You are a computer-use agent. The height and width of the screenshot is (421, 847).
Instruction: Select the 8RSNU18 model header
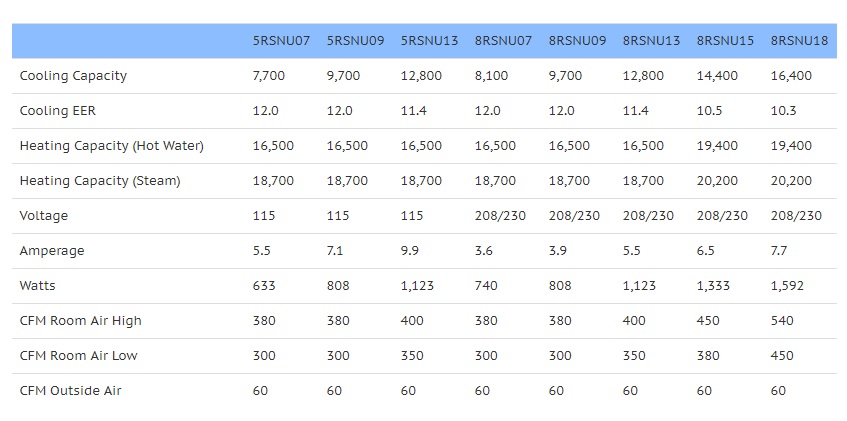tap(799, 41)
